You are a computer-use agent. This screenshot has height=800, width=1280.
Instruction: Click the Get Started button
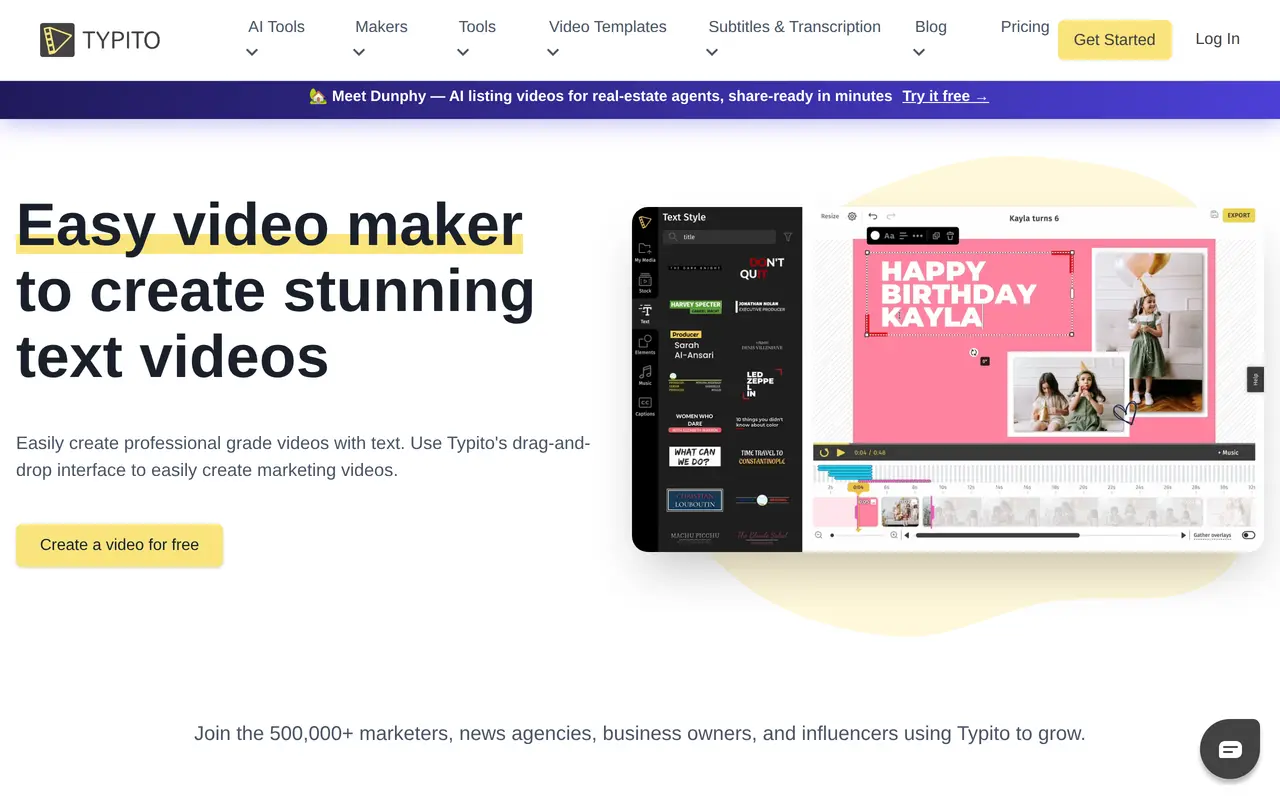click(1114, 40)
